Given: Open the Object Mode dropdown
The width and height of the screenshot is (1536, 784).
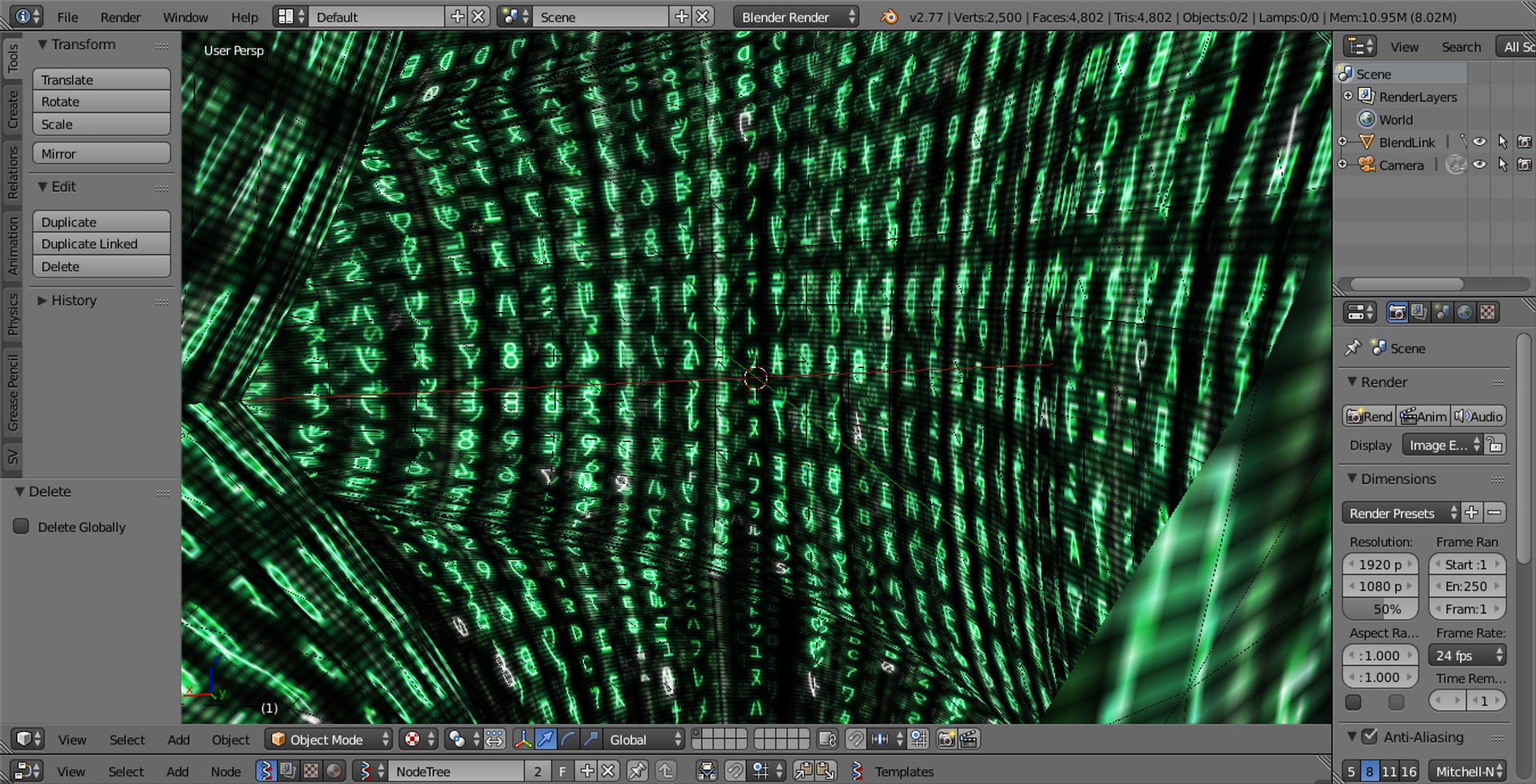Looking at the screenshot, I should pyautogui.click(x=330, y=739).
